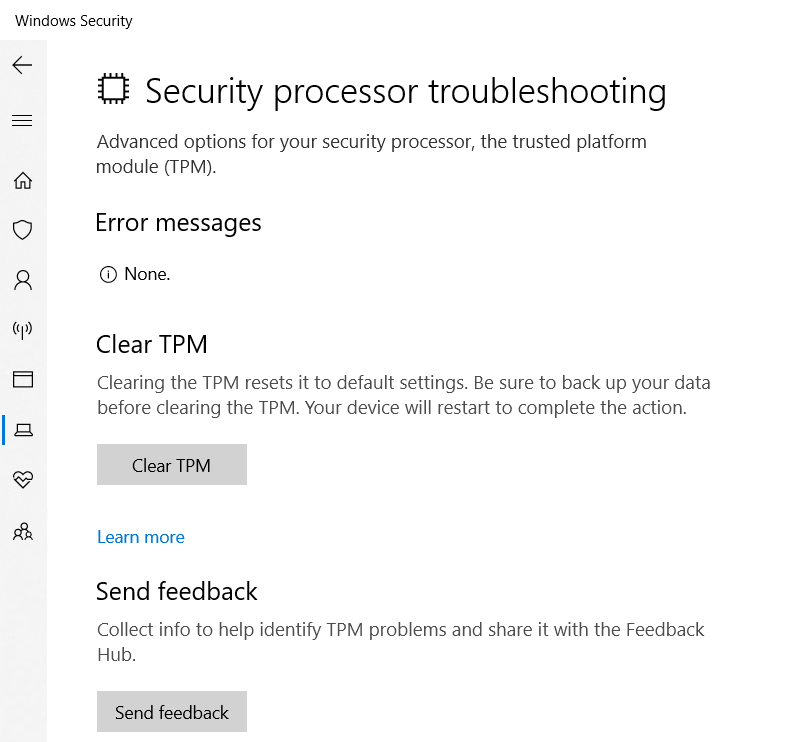Open Device performance & health heart icon
This screenshot has height=742, width=800.
click(x=22, y=480)
